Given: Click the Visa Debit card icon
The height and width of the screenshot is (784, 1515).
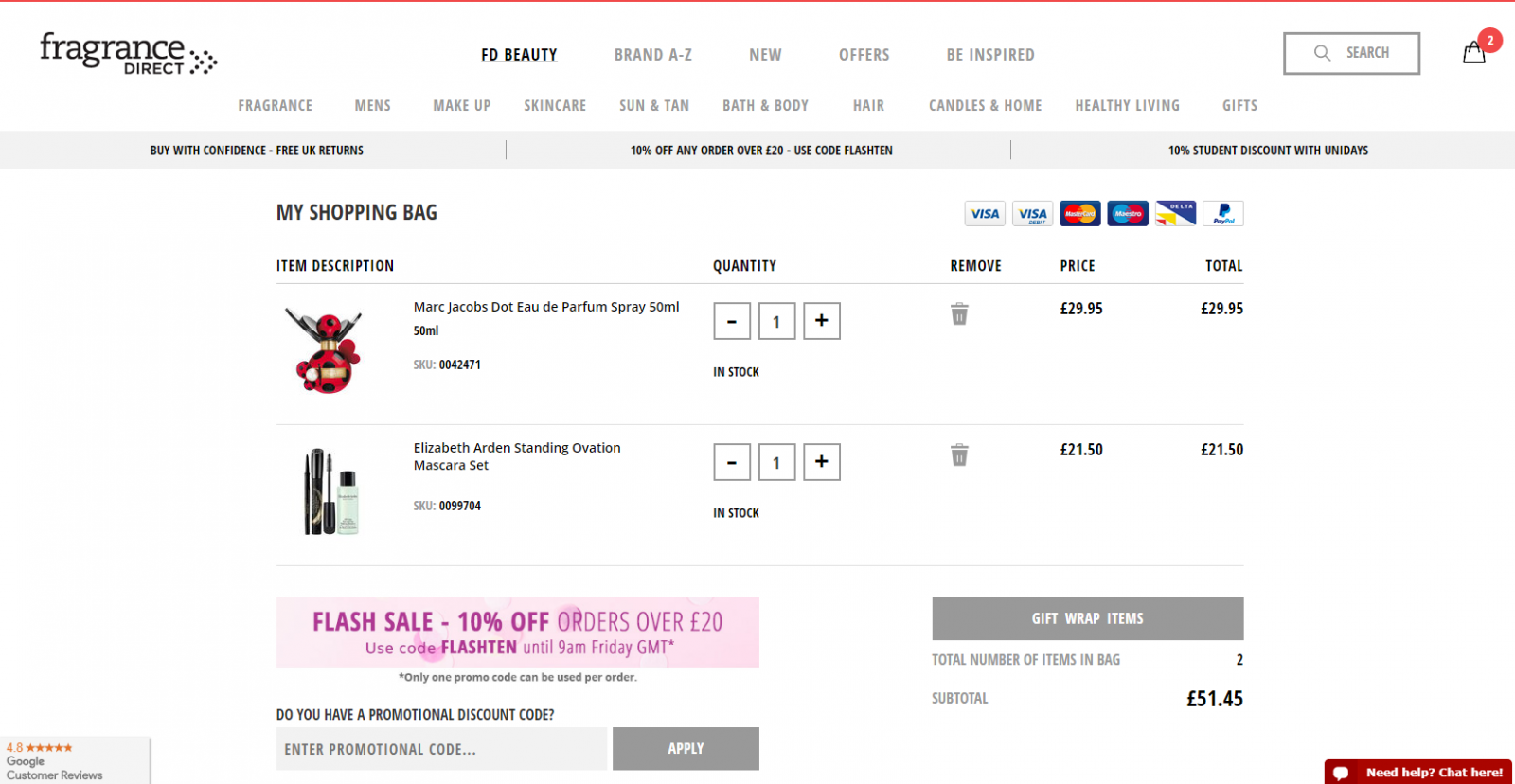Looking at the screenshot, I should click(1032, 214).
